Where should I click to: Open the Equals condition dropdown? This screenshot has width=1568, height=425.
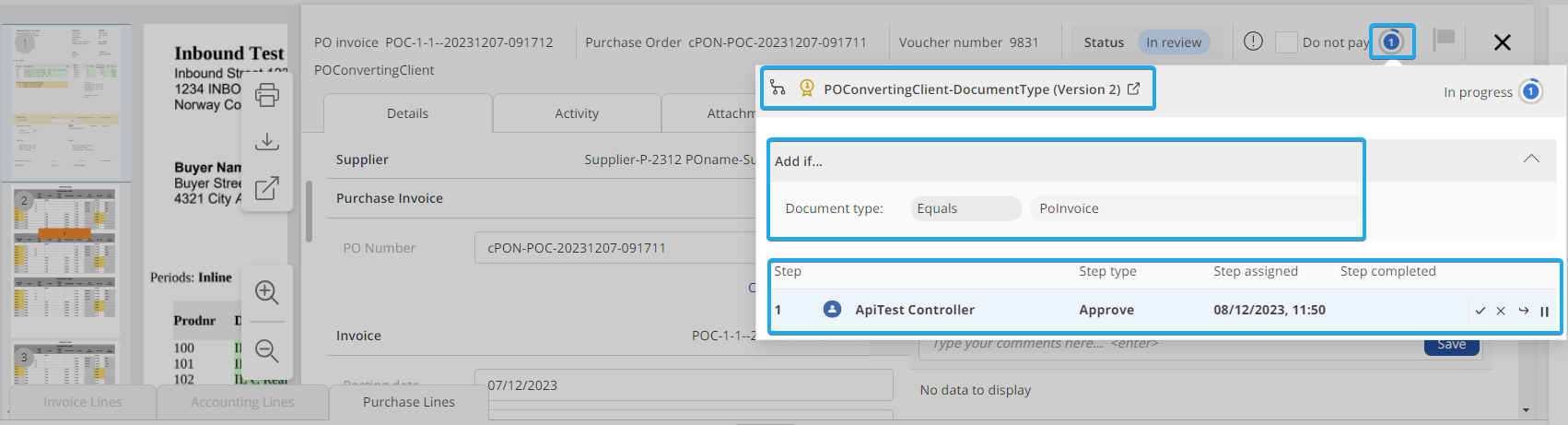coord(965,208)
